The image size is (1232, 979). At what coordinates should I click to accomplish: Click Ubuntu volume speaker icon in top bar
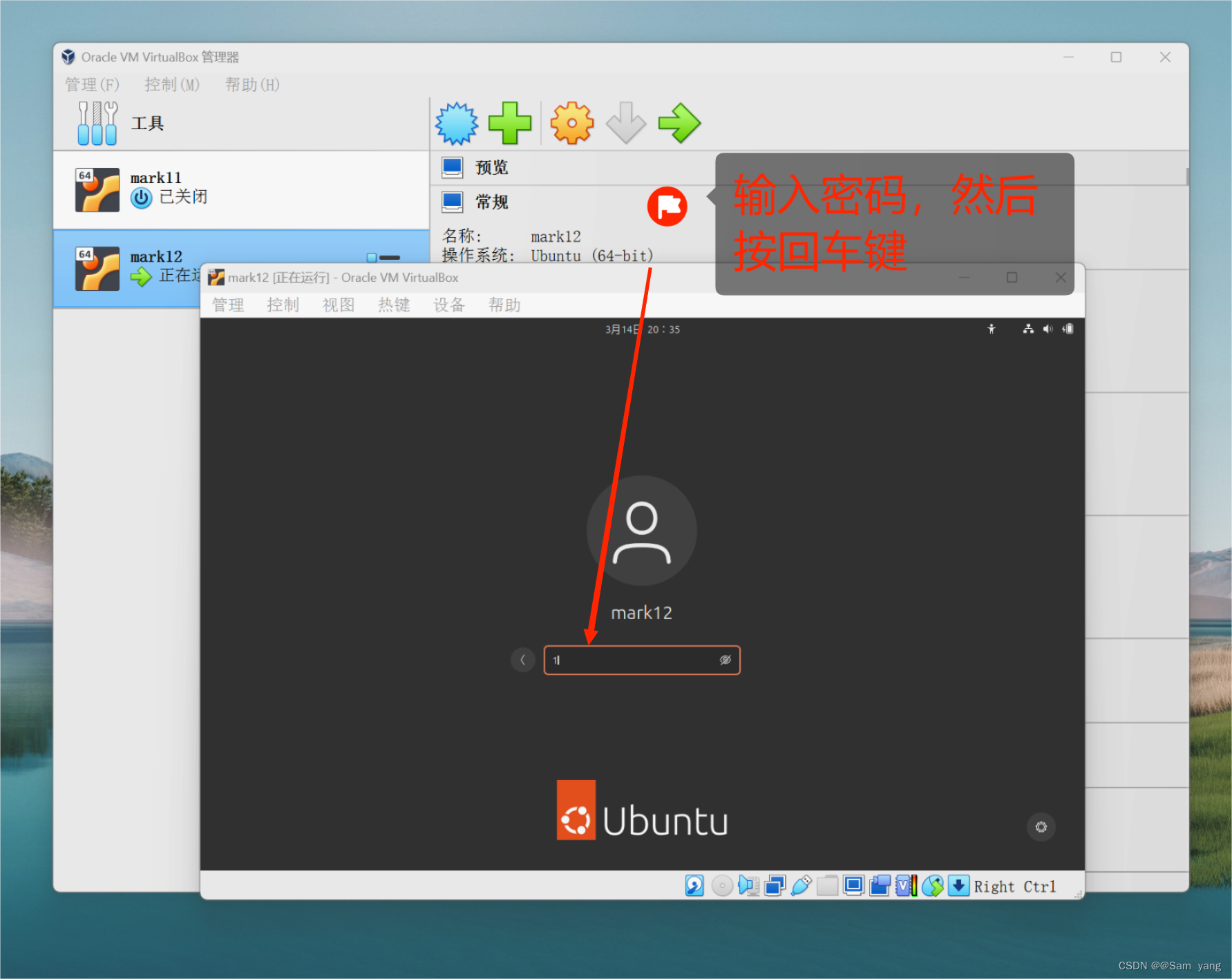tap(1048, 330)
